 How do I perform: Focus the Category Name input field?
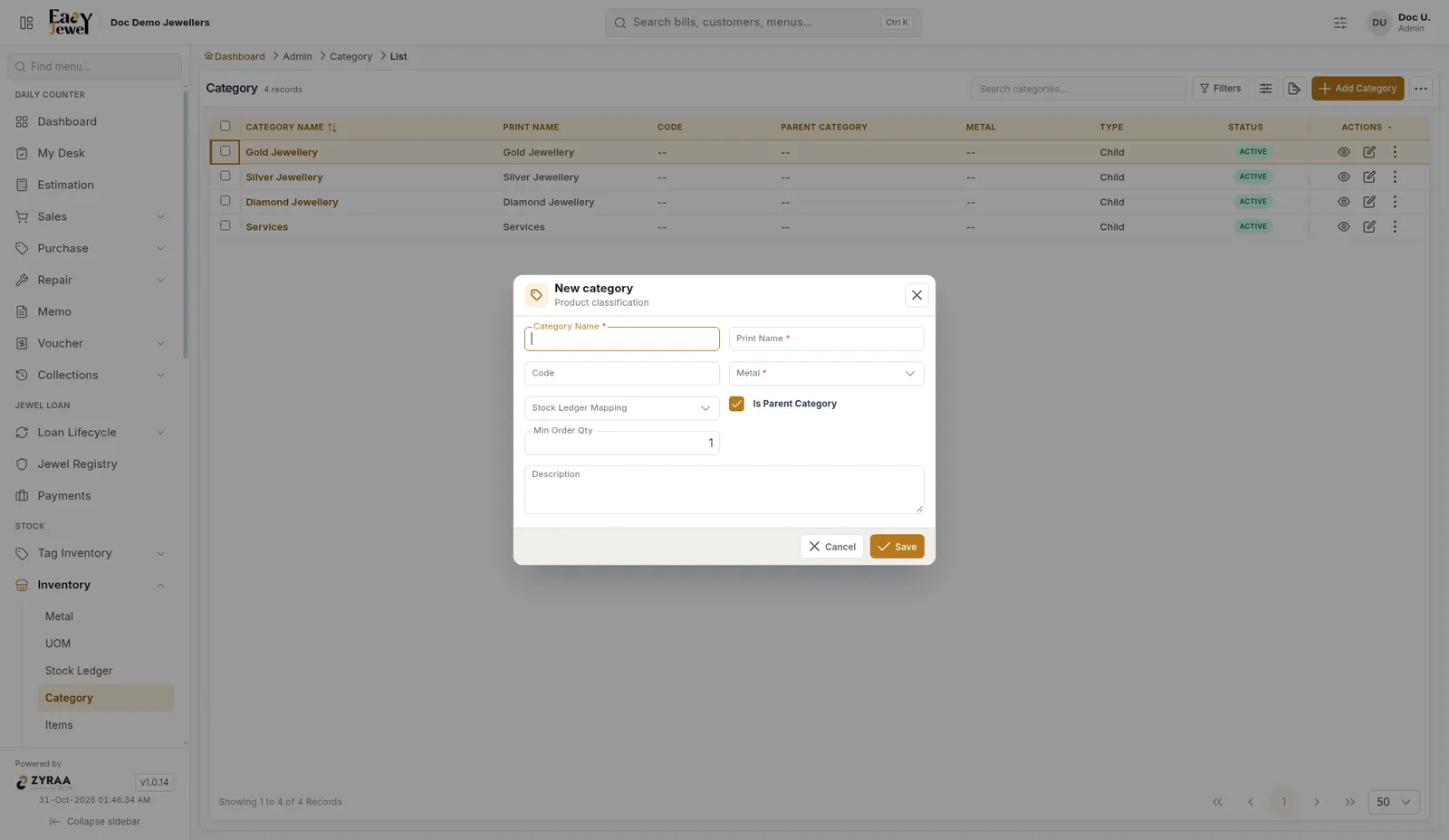coord(621,339)
